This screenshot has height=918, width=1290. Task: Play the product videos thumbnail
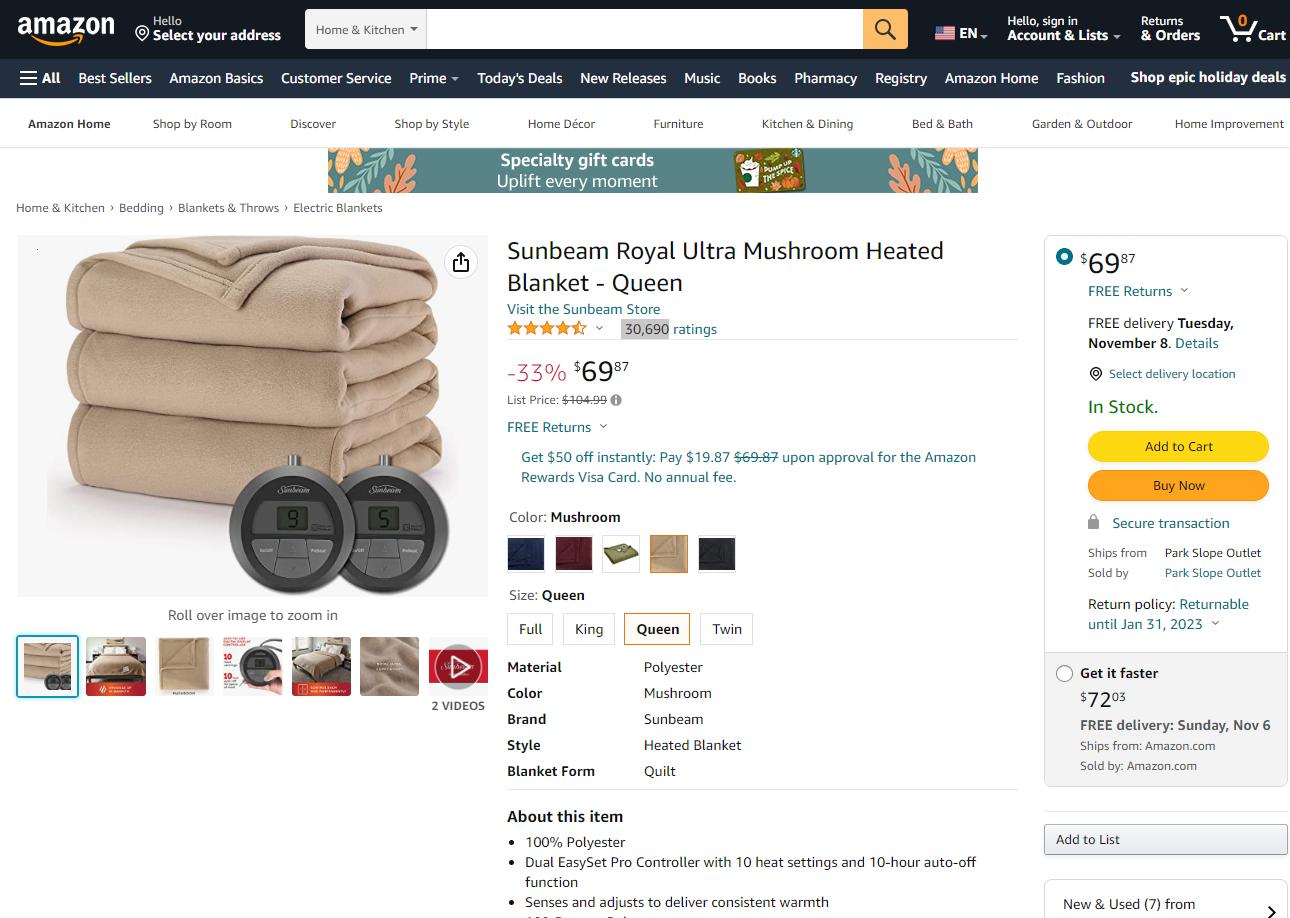click(x=458, y=666)
